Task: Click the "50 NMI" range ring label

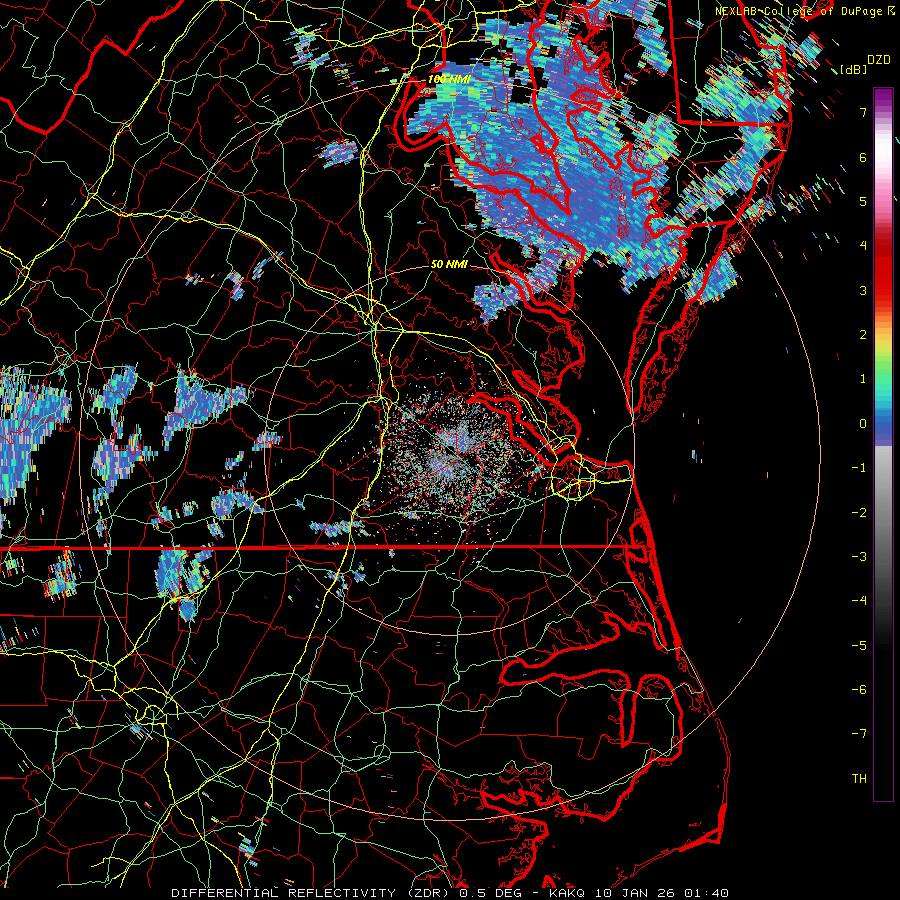Action: [449, 265]
